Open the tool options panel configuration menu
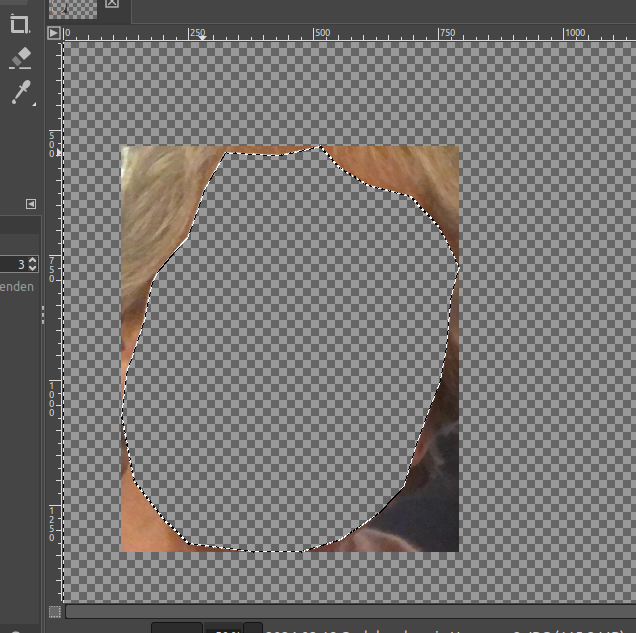This screenshot has height=633, width=636. [31, 204]
